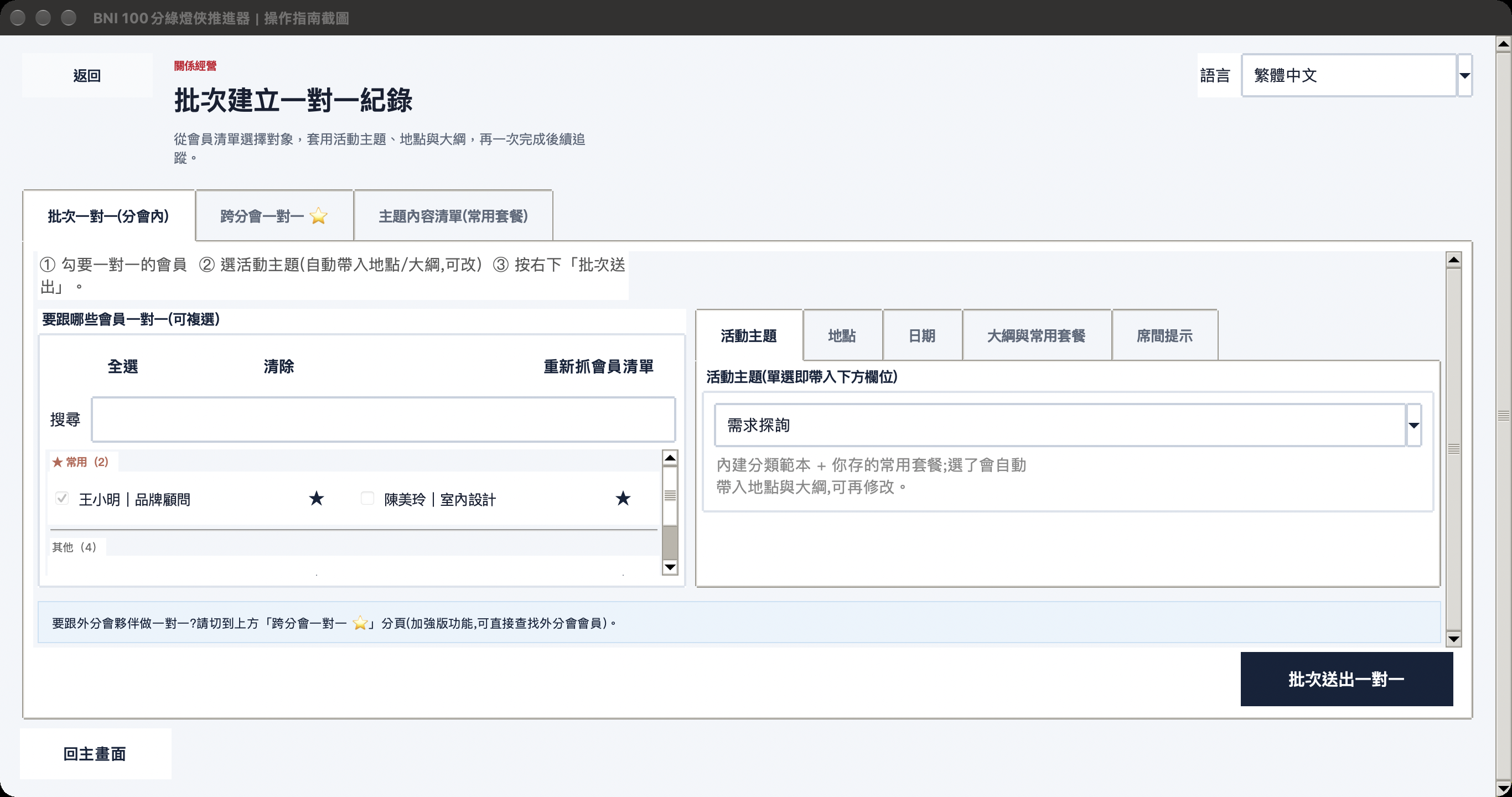
Task: Click page scrollbar up arrow at window edge
Action: tap(1503, 43)
